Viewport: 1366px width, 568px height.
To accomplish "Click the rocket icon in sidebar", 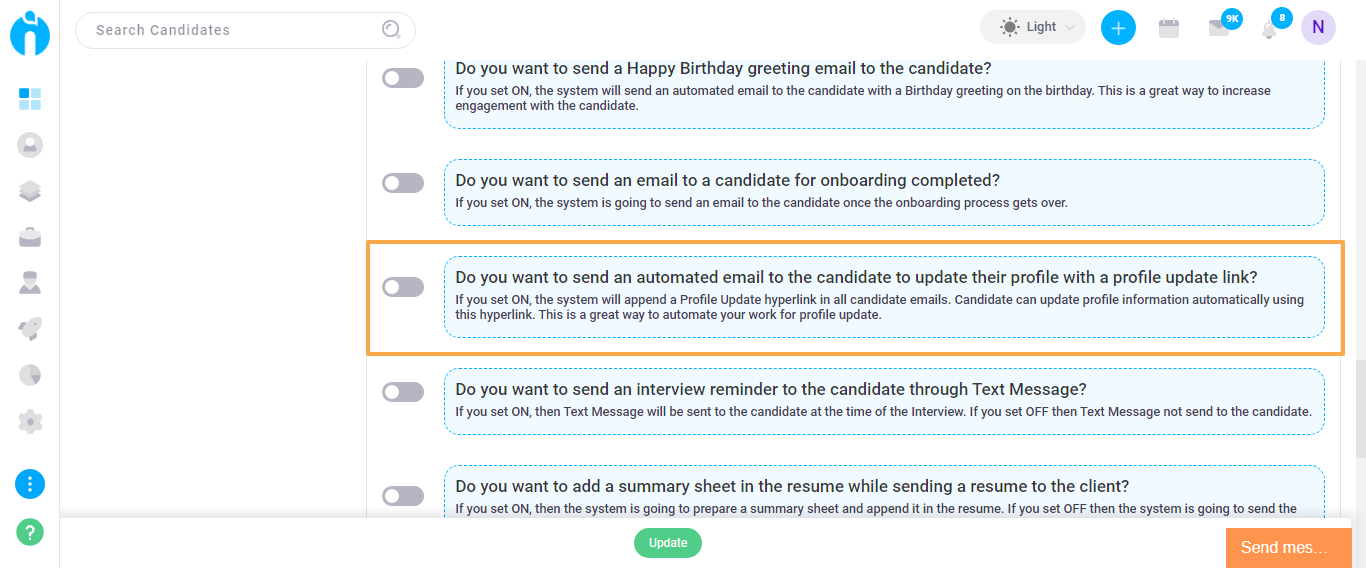I will [x=30, y=329].
